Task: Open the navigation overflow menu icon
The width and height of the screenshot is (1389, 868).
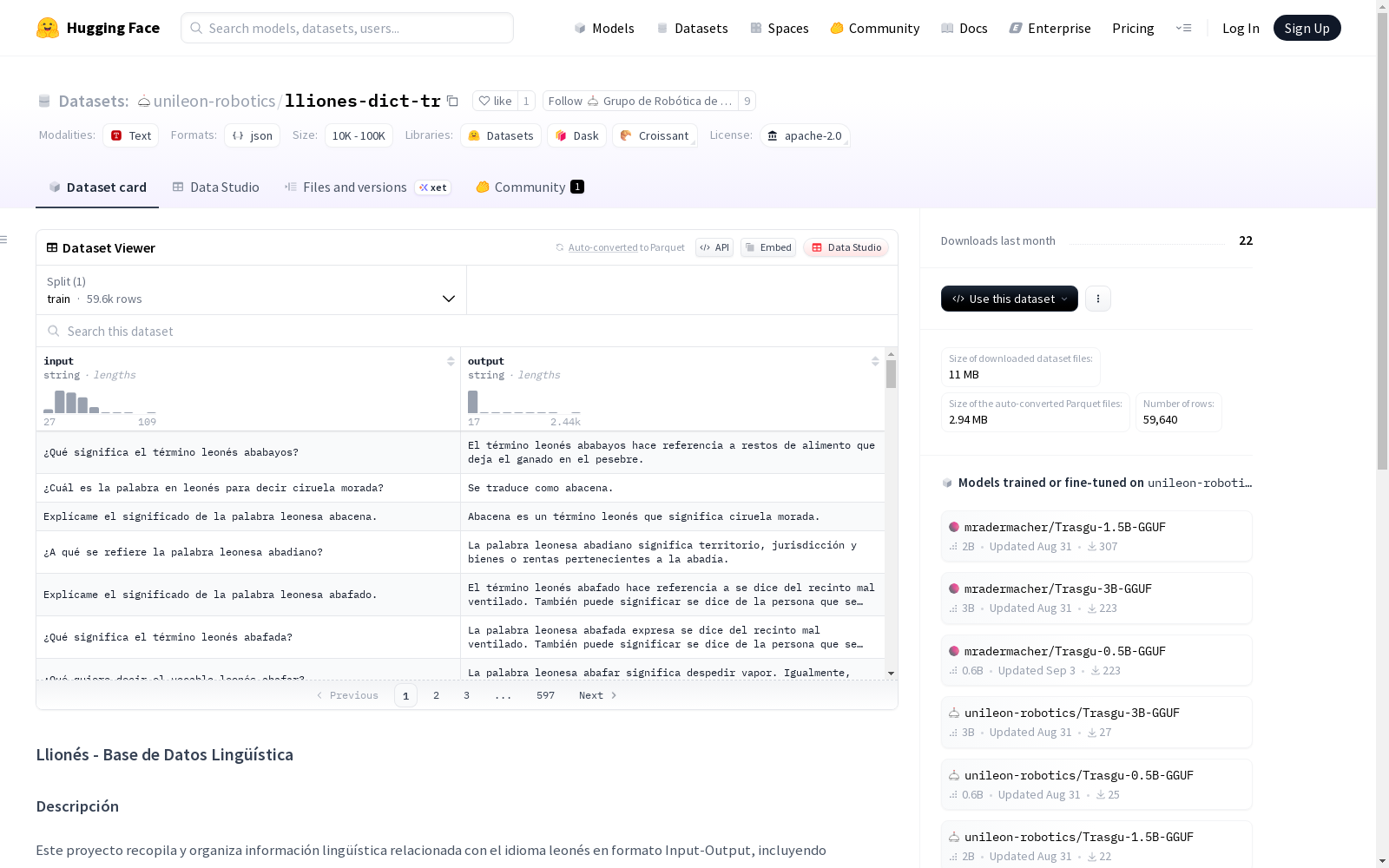Action: pyautogui.click(x=1183, y=28)
